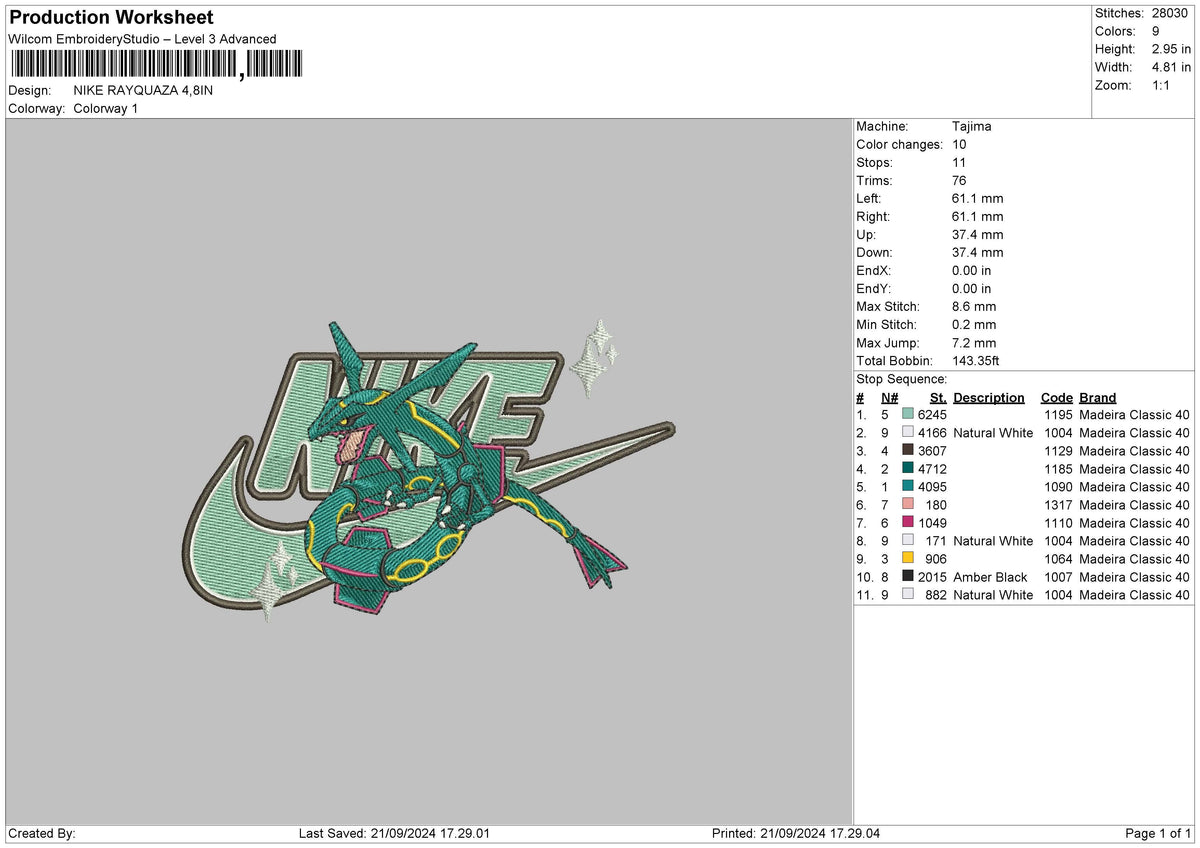Click "Natural White" in the 171 stitch row
This screenshot has height=848, width=1200.
pyautogui.click(x=993, y=541)
